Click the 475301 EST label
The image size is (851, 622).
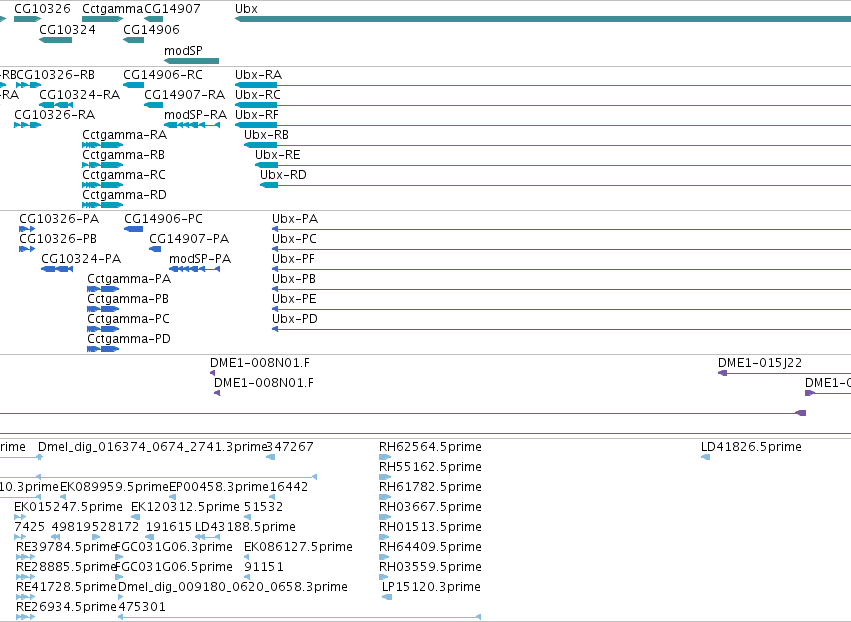(142, 607)
